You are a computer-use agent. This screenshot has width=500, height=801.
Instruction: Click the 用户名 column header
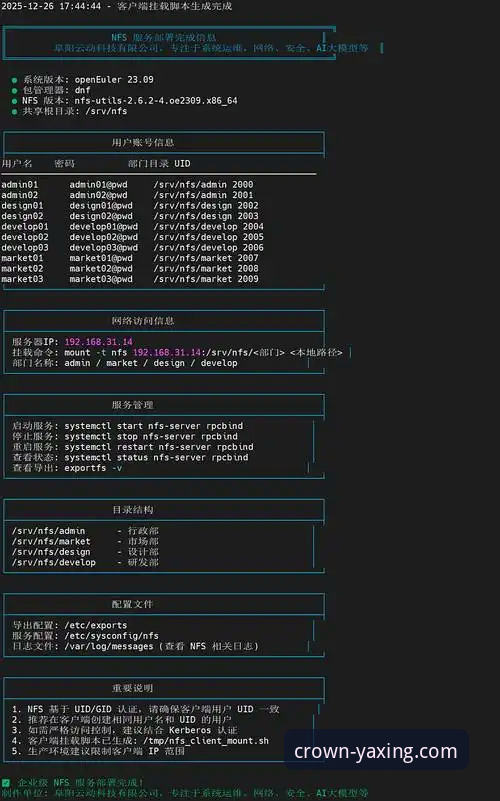click(x=17, y=163)
